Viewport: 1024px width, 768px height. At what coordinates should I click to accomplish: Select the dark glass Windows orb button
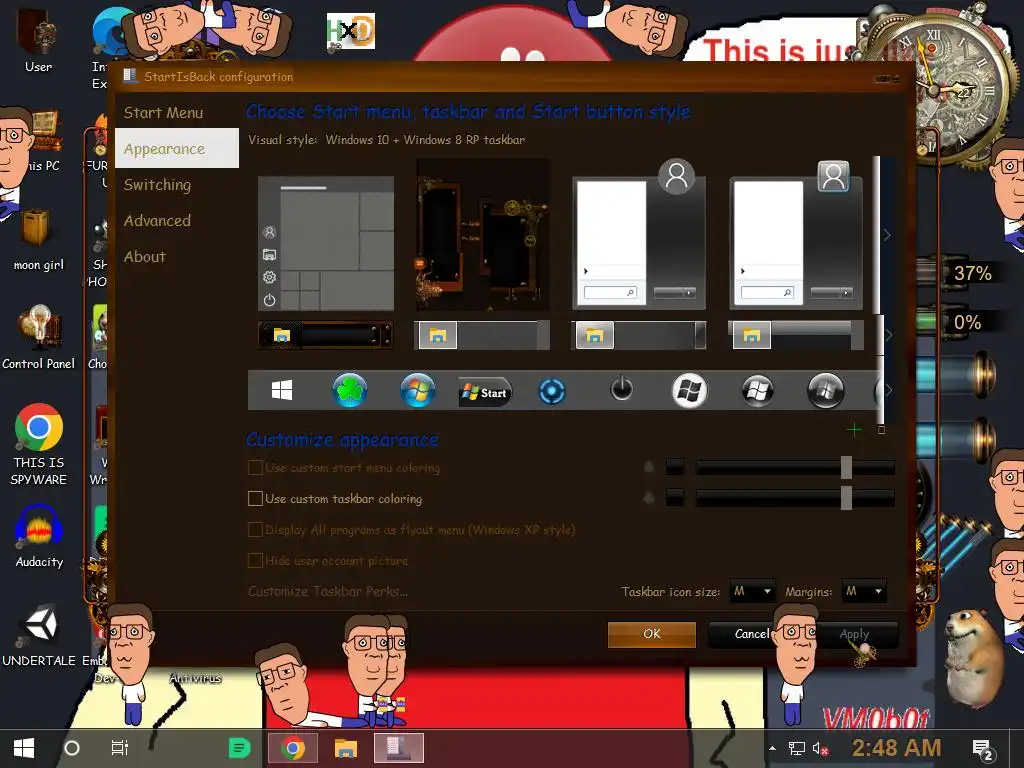coord(825,391)
